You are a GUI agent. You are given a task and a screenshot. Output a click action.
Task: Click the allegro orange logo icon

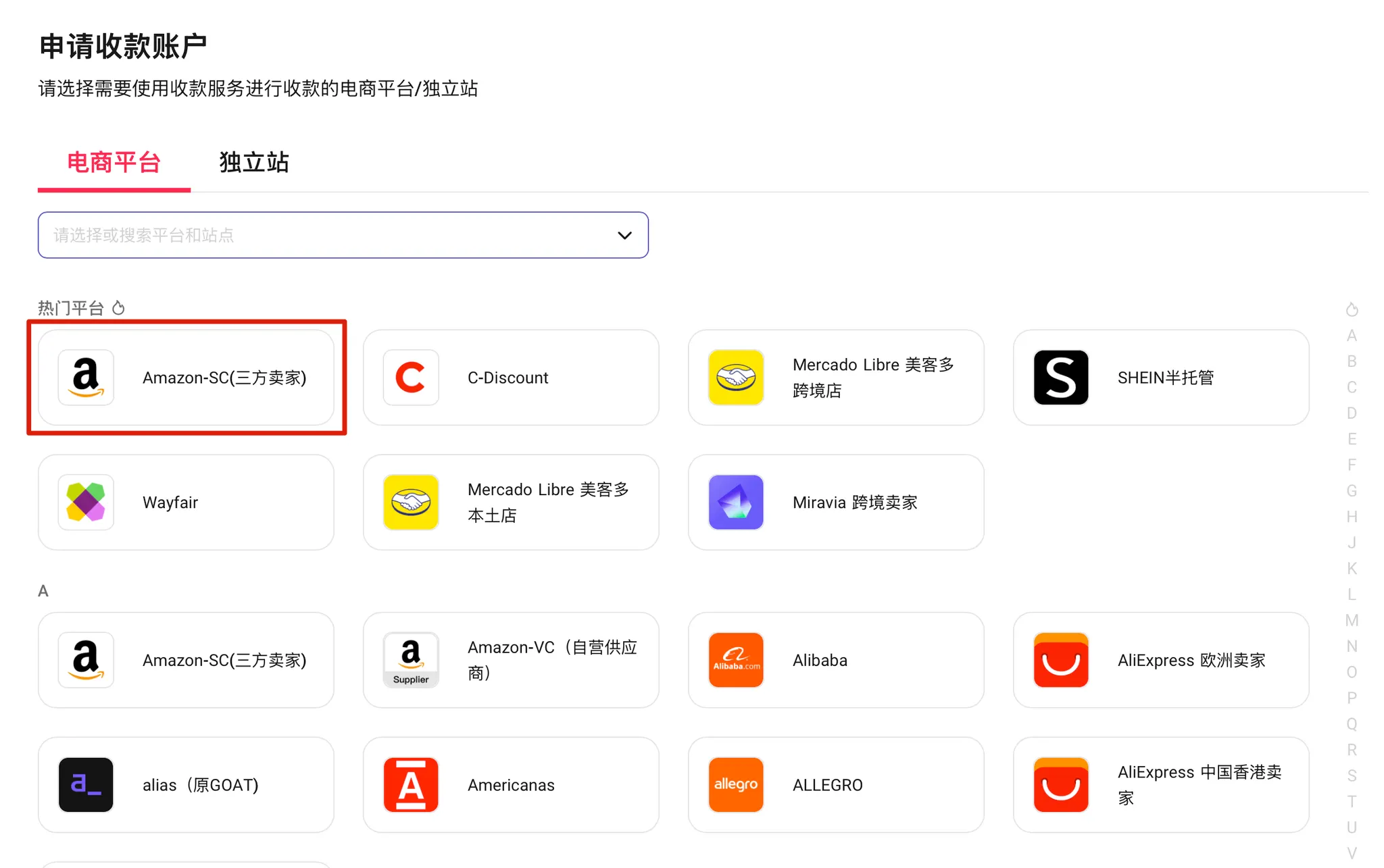[735, 785]
